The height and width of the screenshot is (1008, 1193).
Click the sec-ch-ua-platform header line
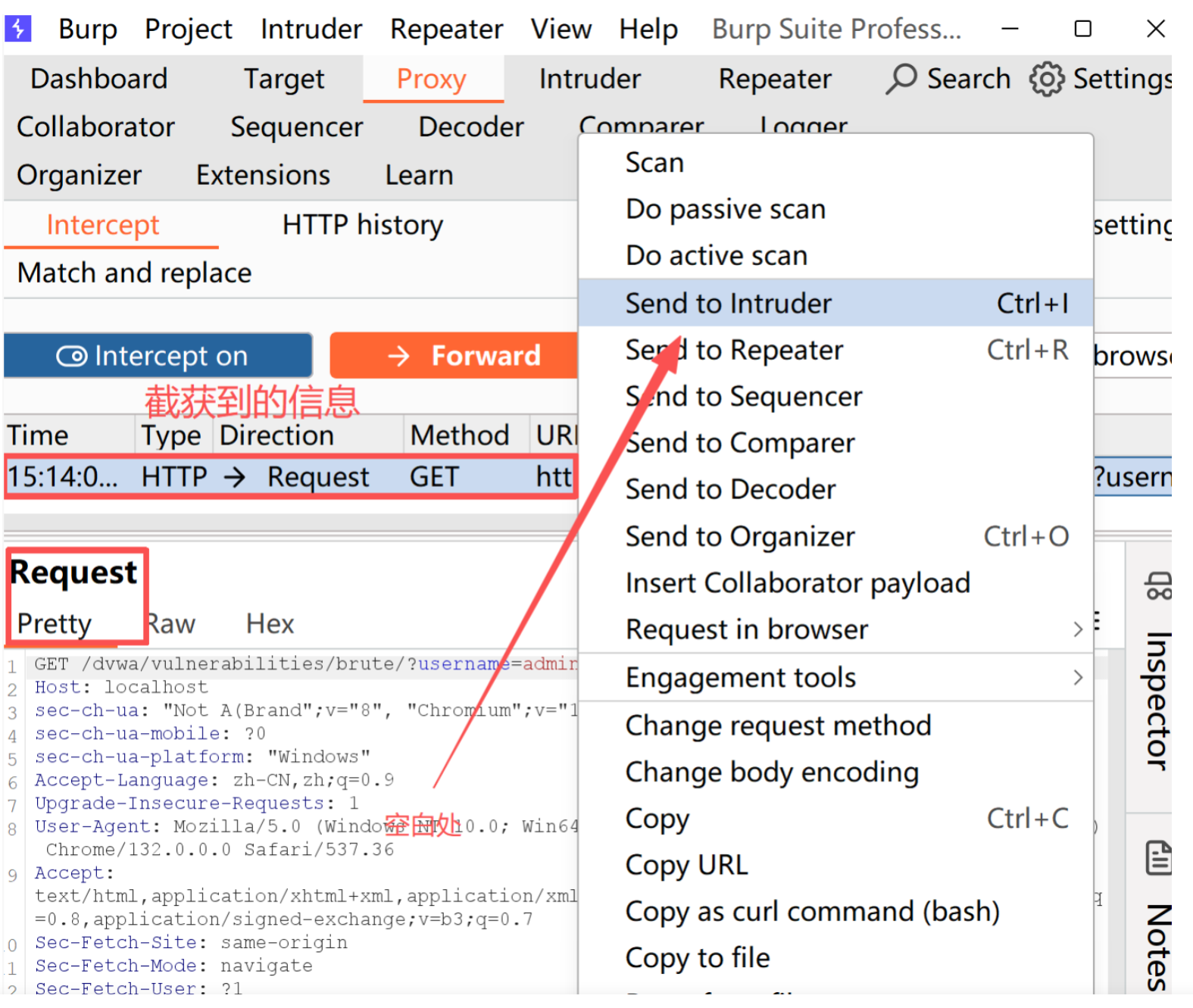(202, 757)
